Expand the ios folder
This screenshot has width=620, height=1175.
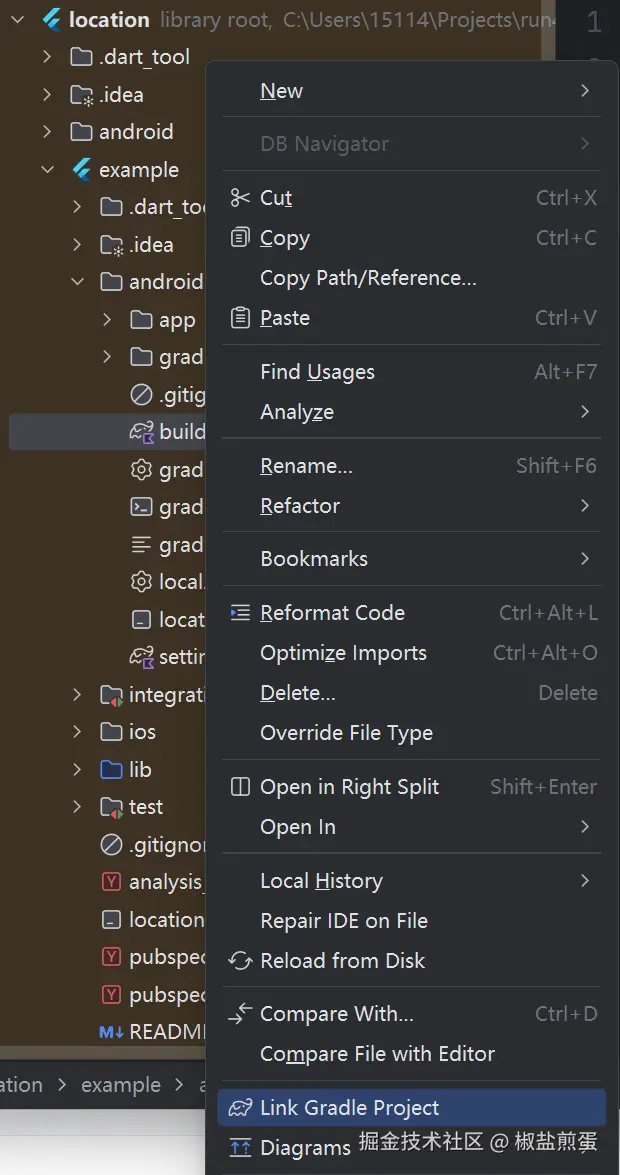tap(77, 732)
